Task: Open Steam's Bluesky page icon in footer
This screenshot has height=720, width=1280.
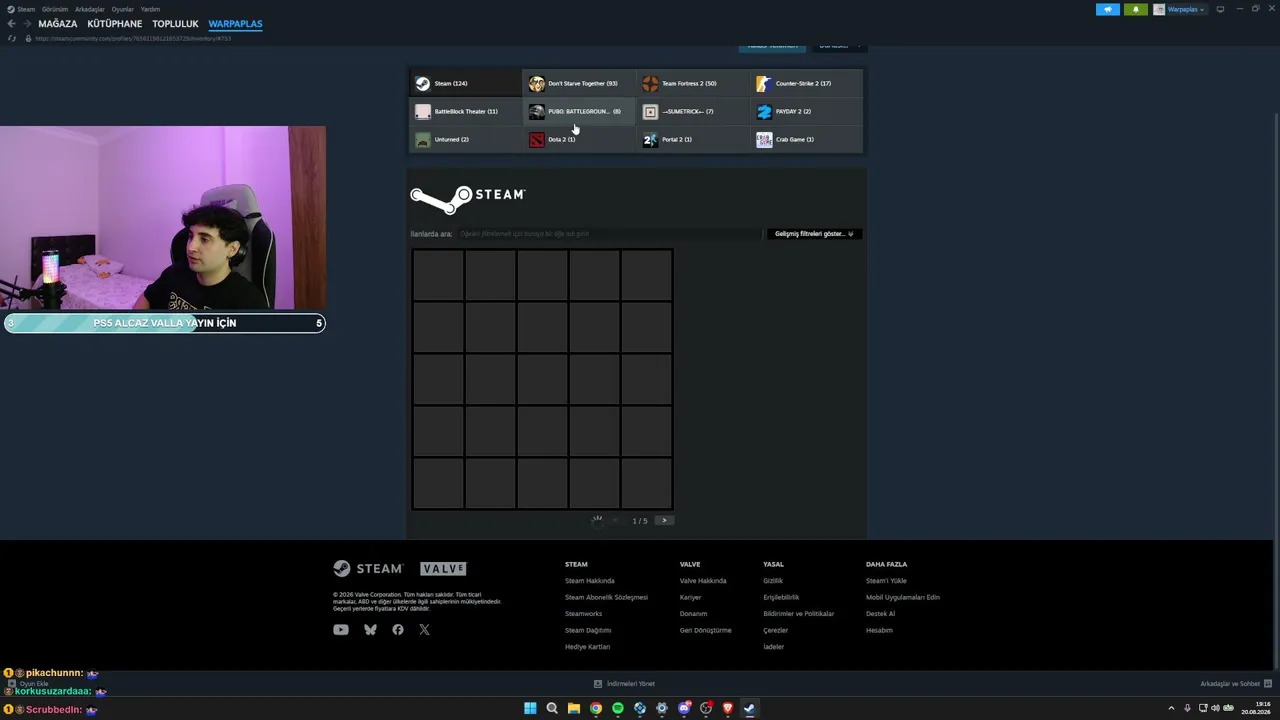Action: (370, 630)
